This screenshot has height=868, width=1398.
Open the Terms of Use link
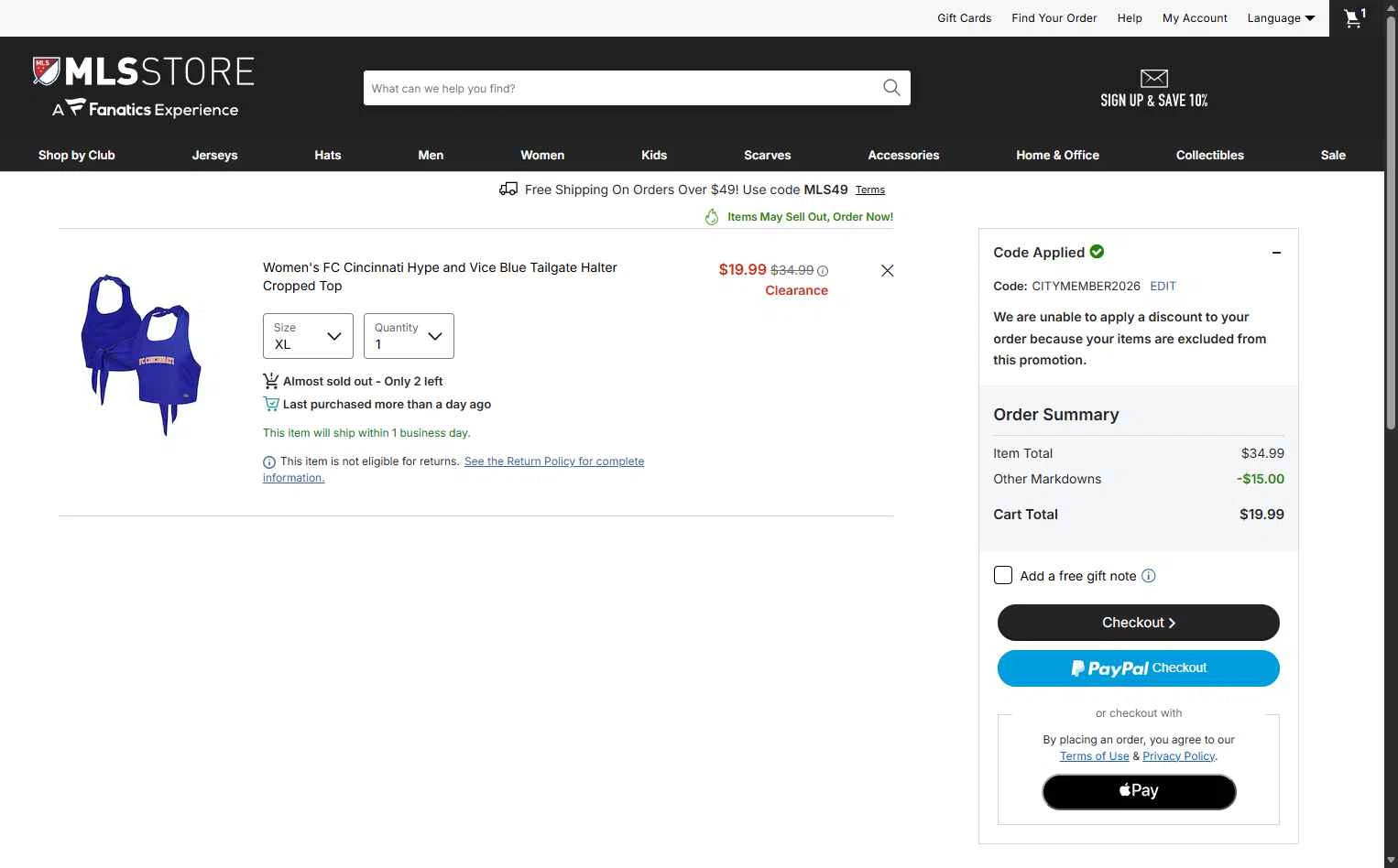pyautogui.click(x=1095, y=756)
